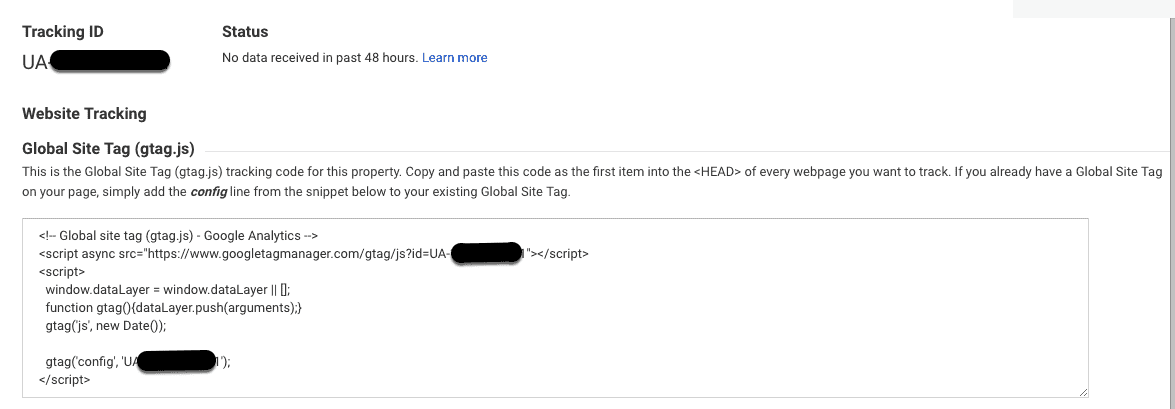The image size is (1175, 409).
Task: Place cursor on function gtag() line
Action: pos(173,308)
